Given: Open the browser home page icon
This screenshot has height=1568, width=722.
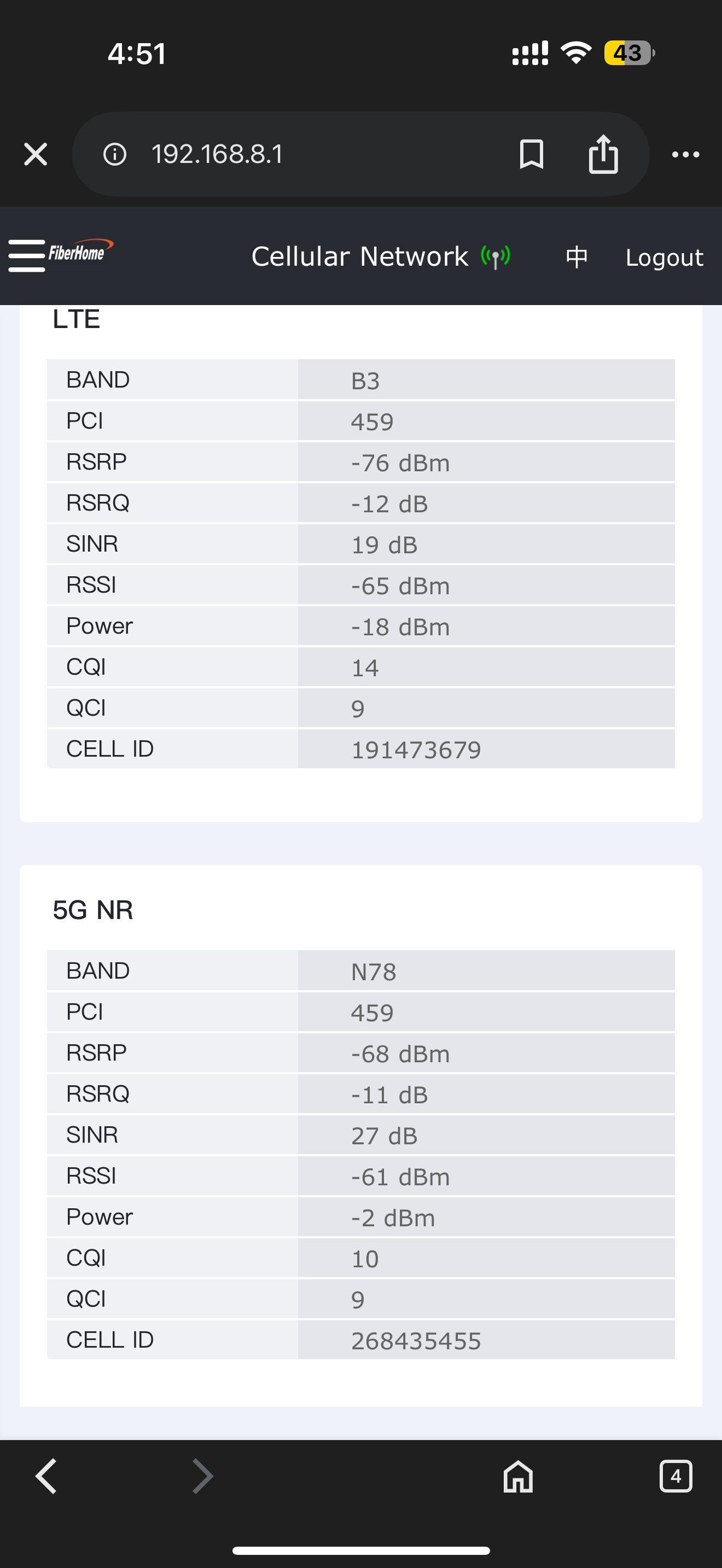Looking at the screenshot, I should [518, 1476].
